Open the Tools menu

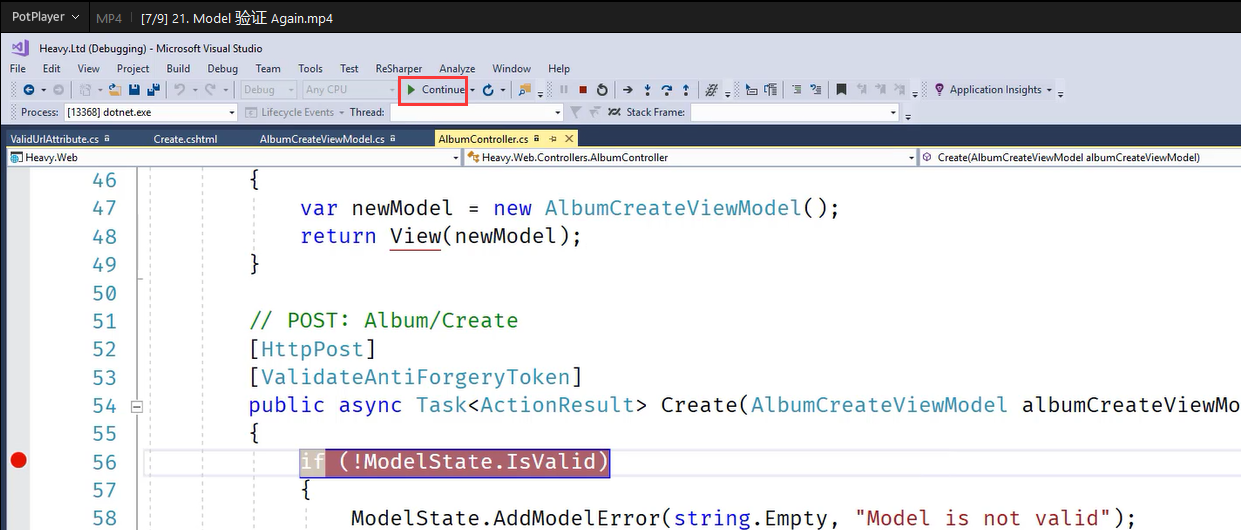pyautogui.click(x=311, y=69)
